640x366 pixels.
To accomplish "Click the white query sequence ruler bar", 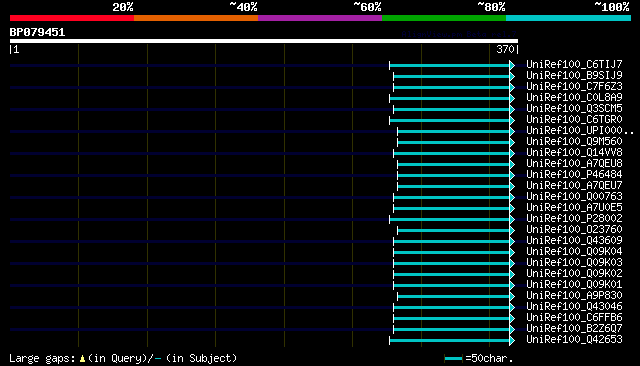I will (264, 41).
